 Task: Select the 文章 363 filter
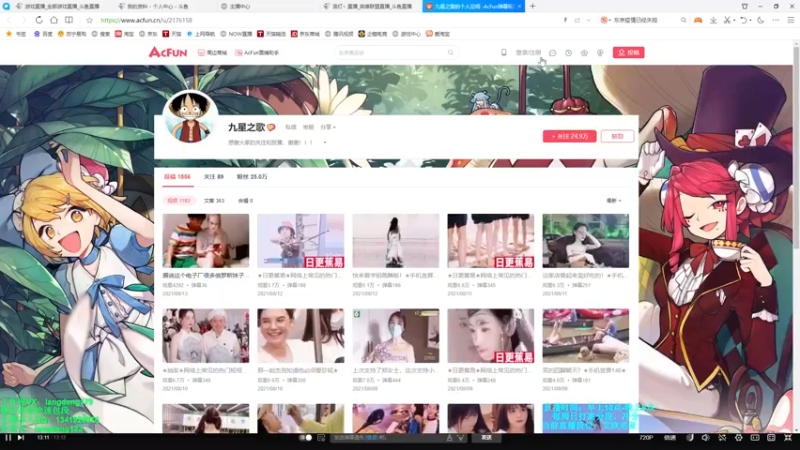tap(214, 201)
